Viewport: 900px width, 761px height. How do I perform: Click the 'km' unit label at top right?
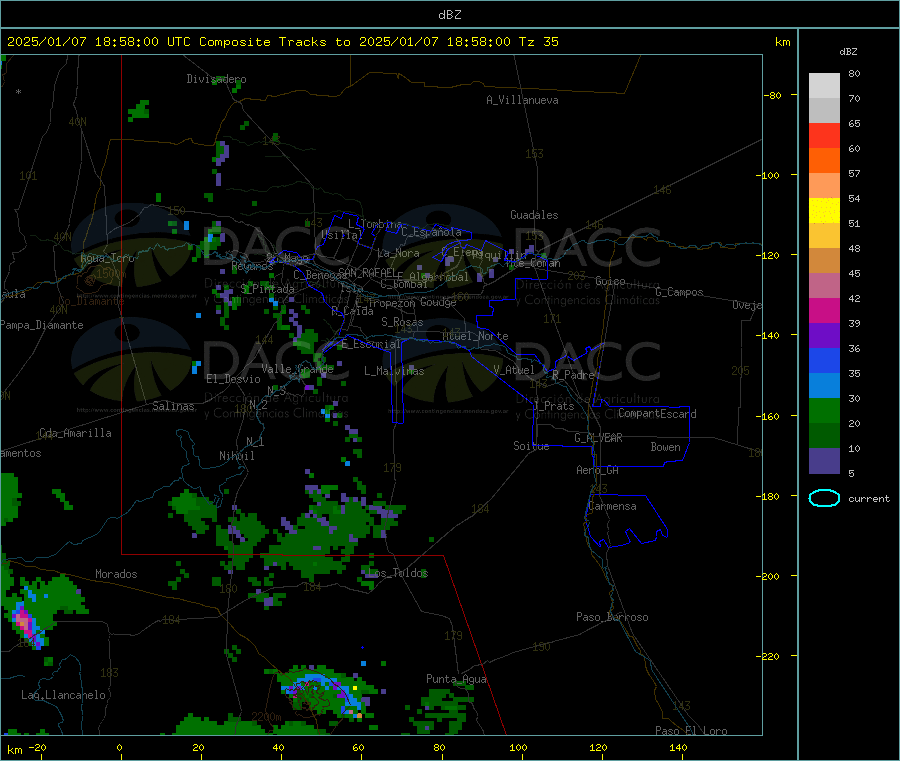click(782, 42)
